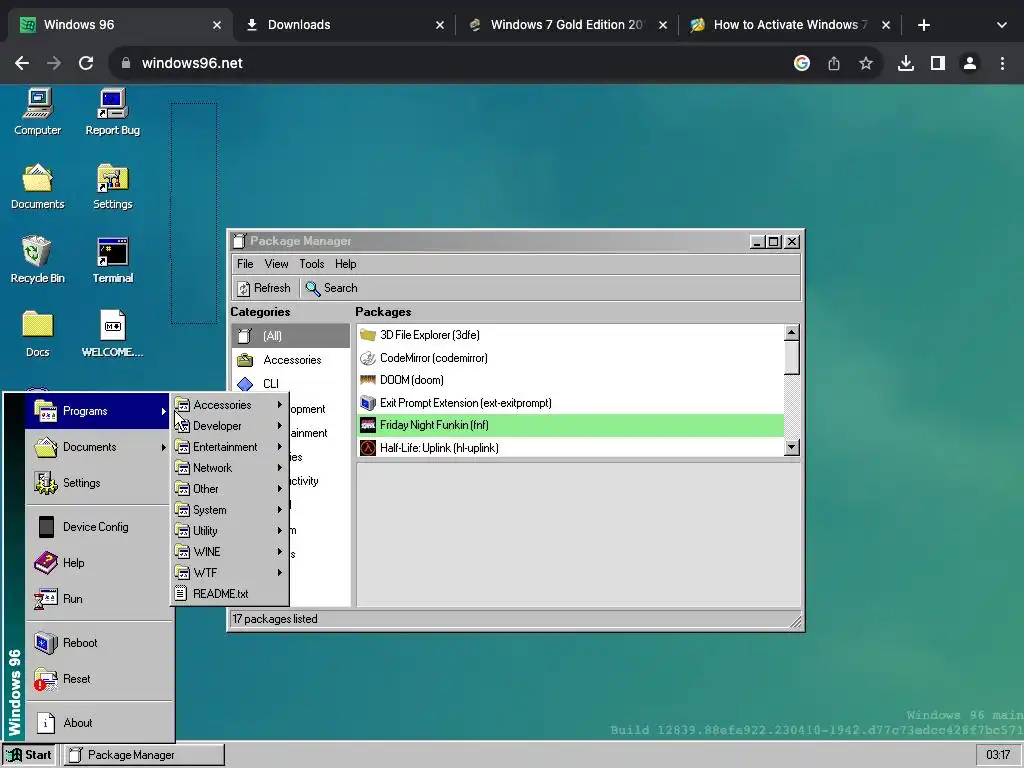This screenshot has width=1024, height=768.
Task: Go back in browser history
Action: [22, 63]
